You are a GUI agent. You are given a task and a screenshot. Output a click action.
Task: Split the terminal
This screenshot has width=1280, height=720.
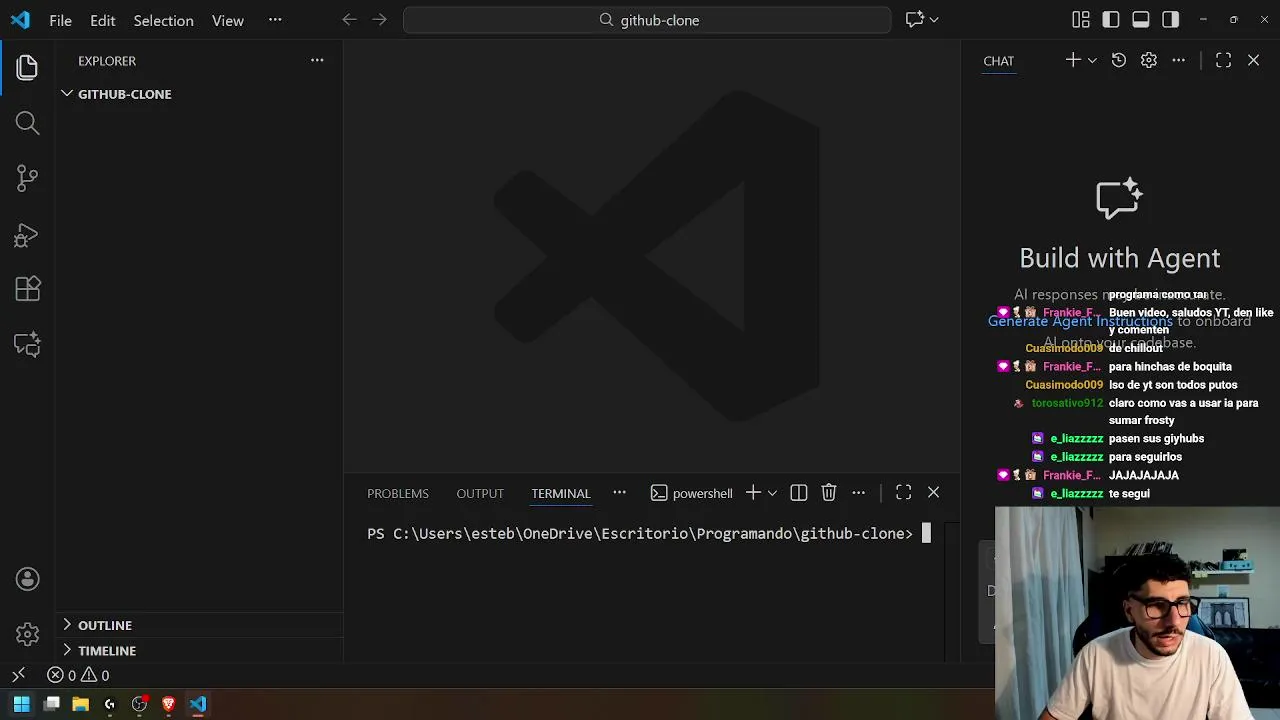point(798,492)
